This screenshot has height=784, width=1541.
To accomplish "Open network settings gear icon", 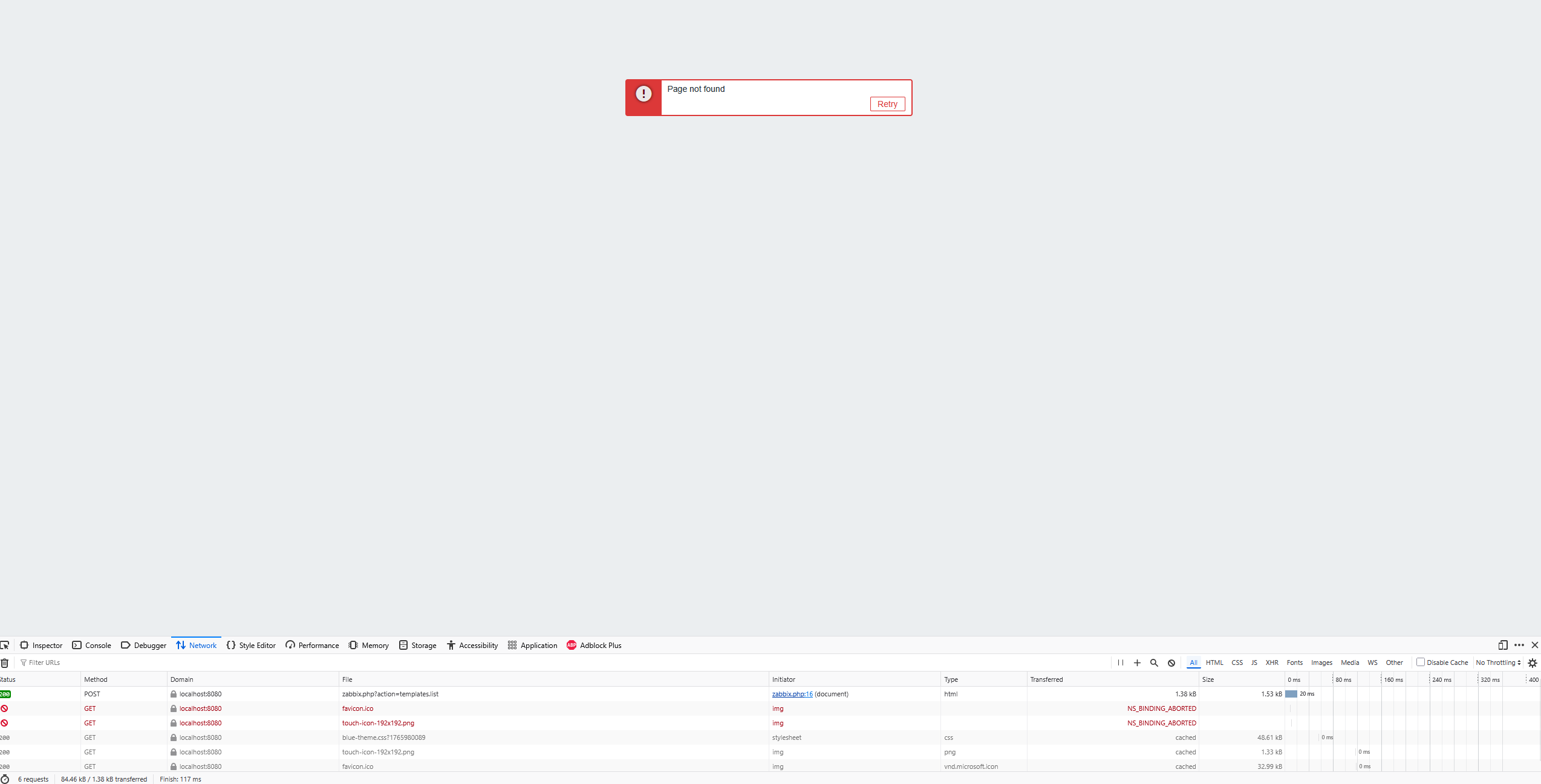I will point(1532,663).
